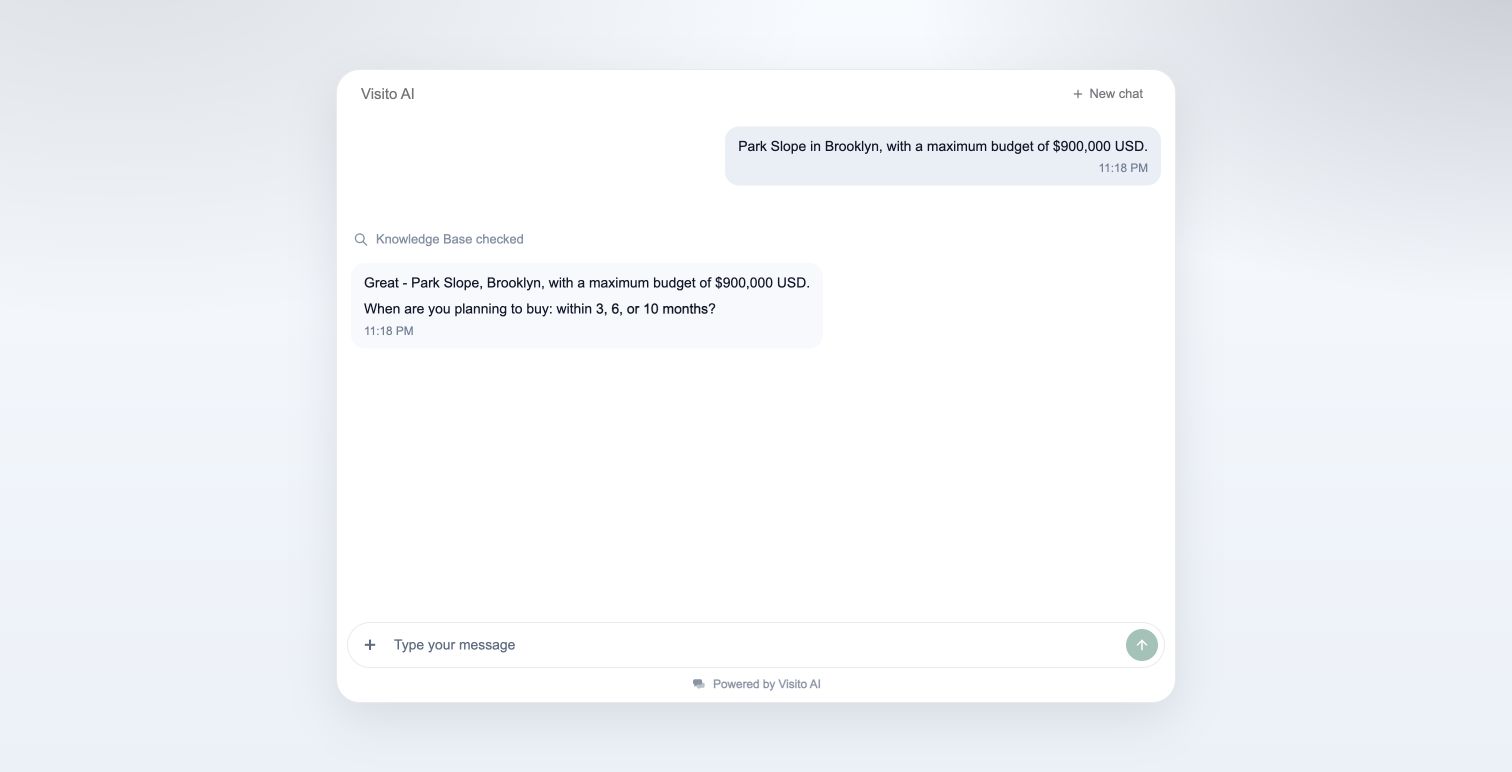This screenshot has width=1512, height=772.
Task: Click the 11:18 PM timestamp under assistant reply
Action: 389,331
